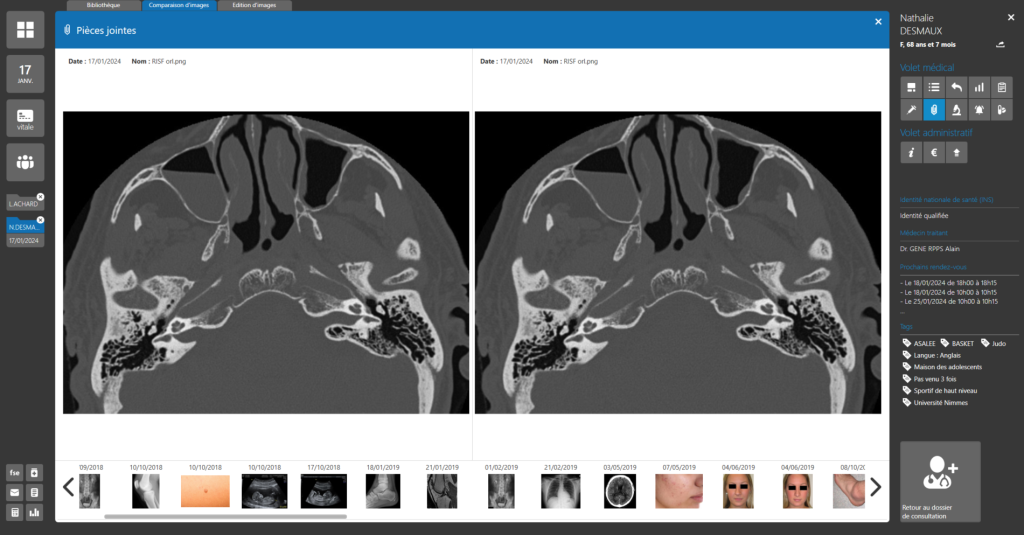Open the microscope lab results icon
The image size is (1024, 535).
coord(956,110)
